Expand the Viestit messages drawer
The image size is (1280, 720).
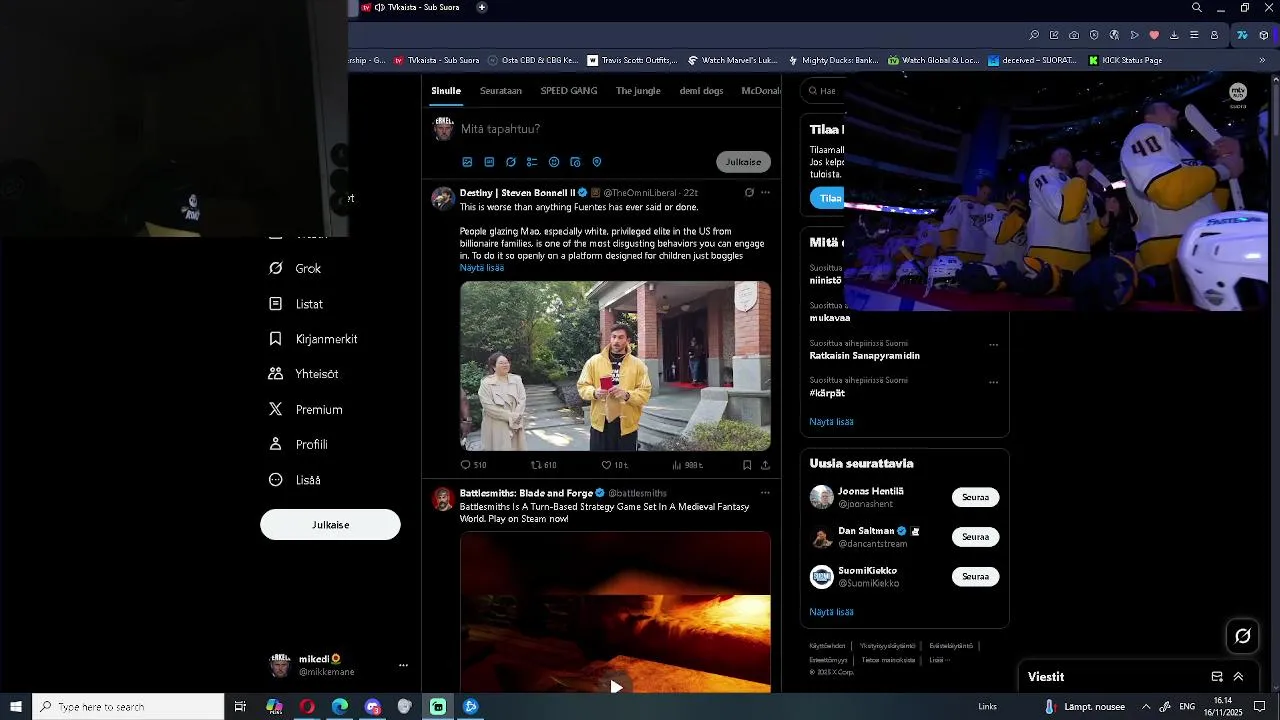(x=1238, y=677)
